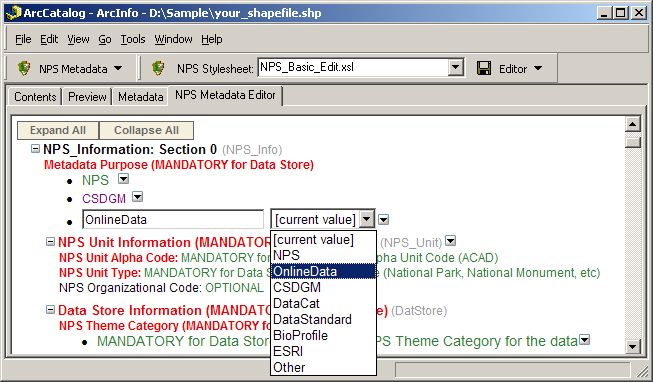The width and height of the screenshot is (653, 382).
Task: Switch to the Preview tab
Action: click(x=87, y=97)
